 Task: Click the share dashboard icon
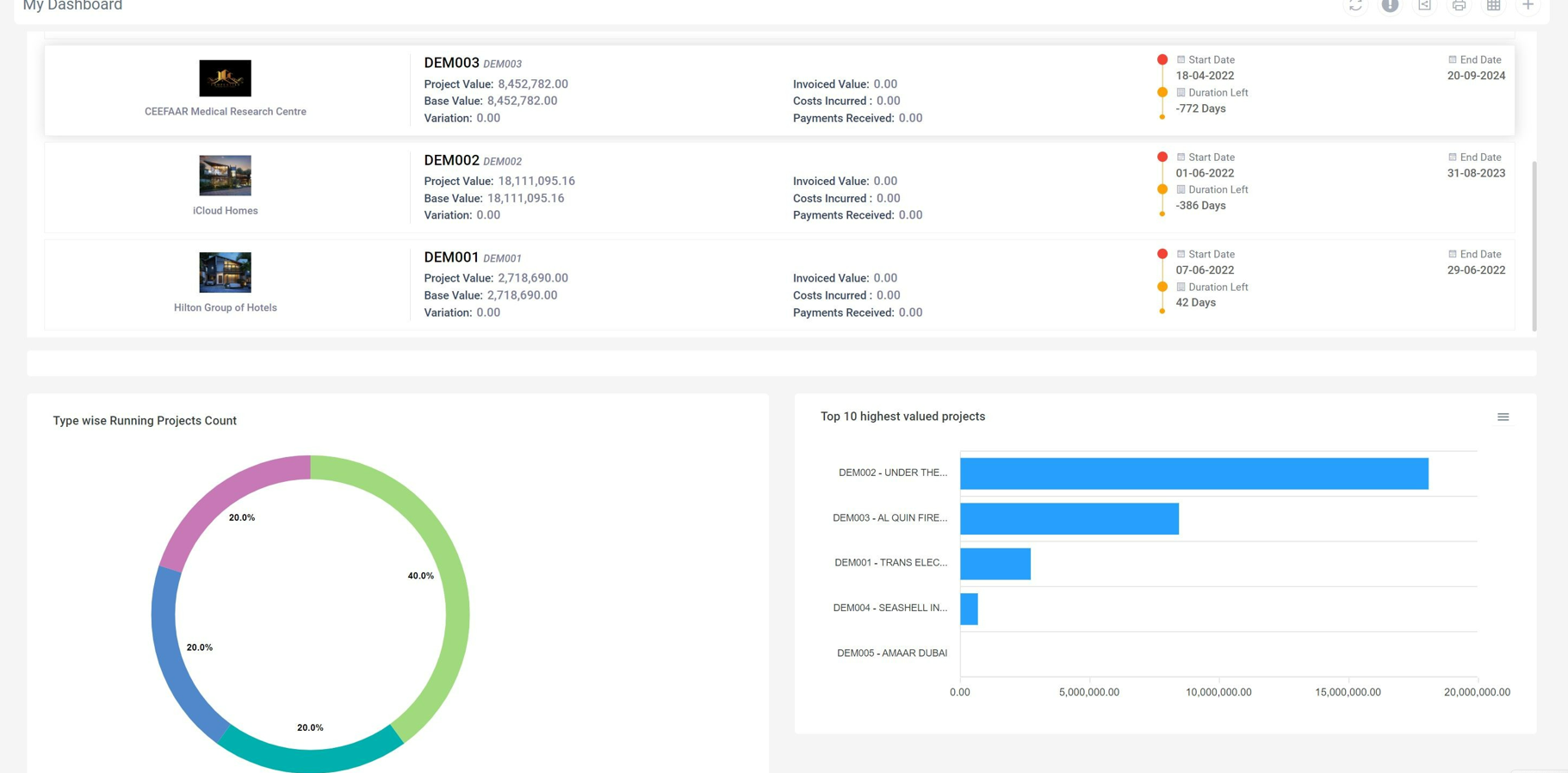pyautogui.click(x=1424, y=5)
